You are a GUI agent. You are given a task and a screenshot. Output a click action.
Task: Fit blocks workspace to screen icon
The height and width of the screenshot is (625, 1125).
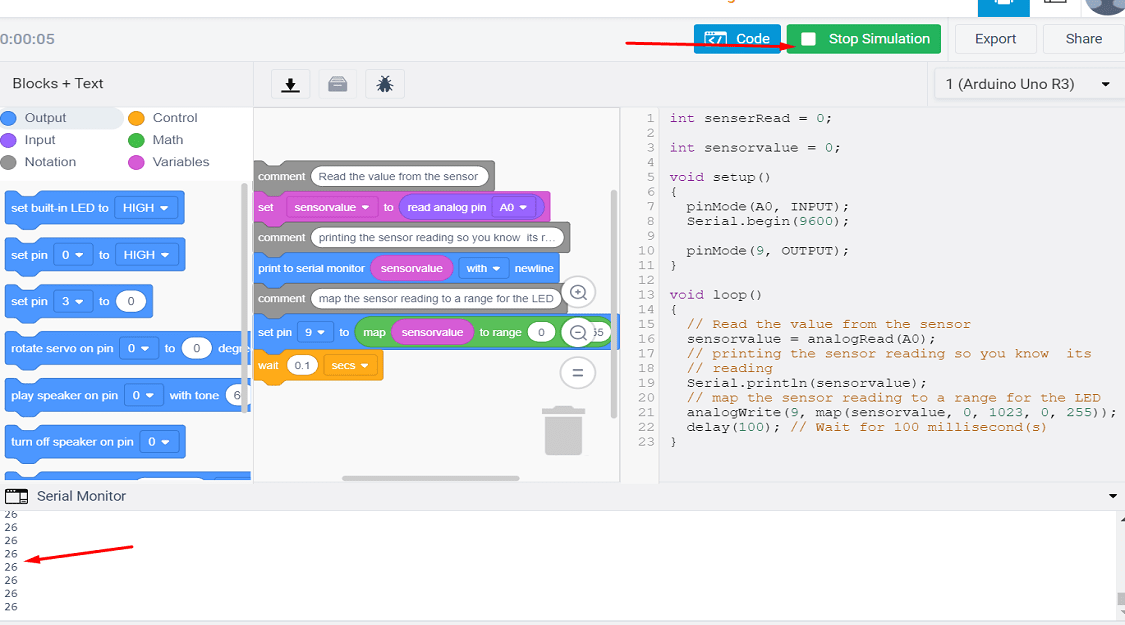578,373
